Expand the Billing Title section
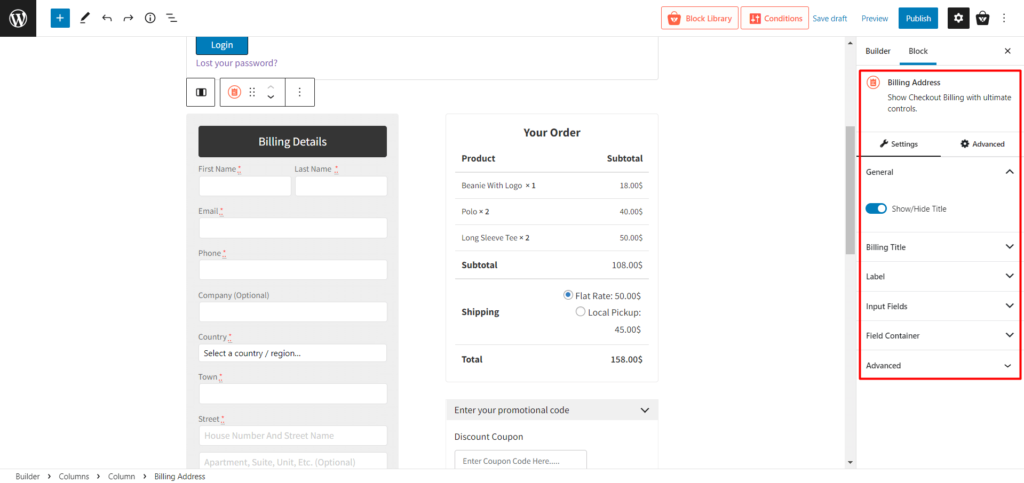1024x483 pixels. tap(939, 247)
